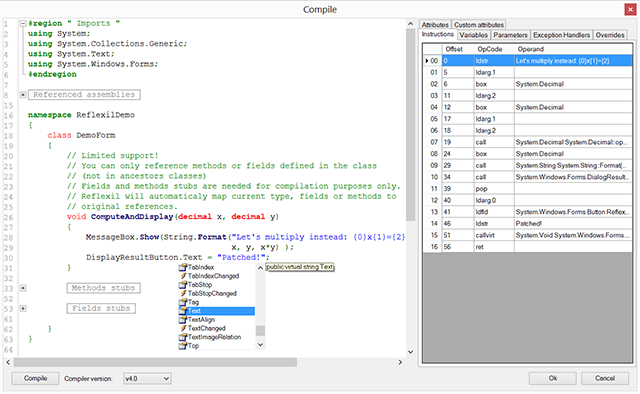The height and width of the screenshot is (394, 640).
Task: Close the Compile dialog window
Action: pos(630,9)
